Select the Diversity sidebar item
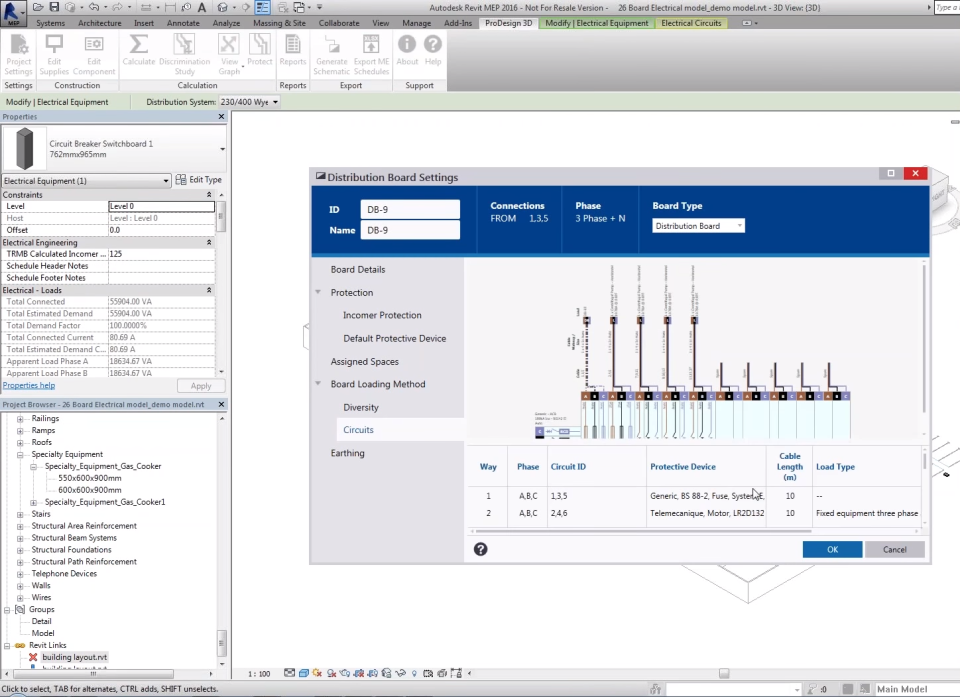 click(x=361, y=407)
